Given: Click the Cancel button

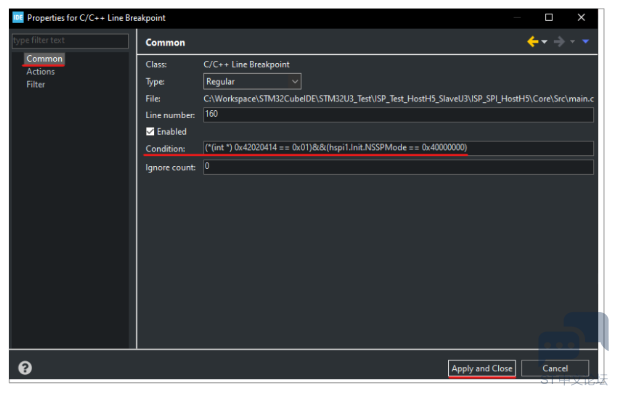Looking at the screenshot, I should (555, 369).
